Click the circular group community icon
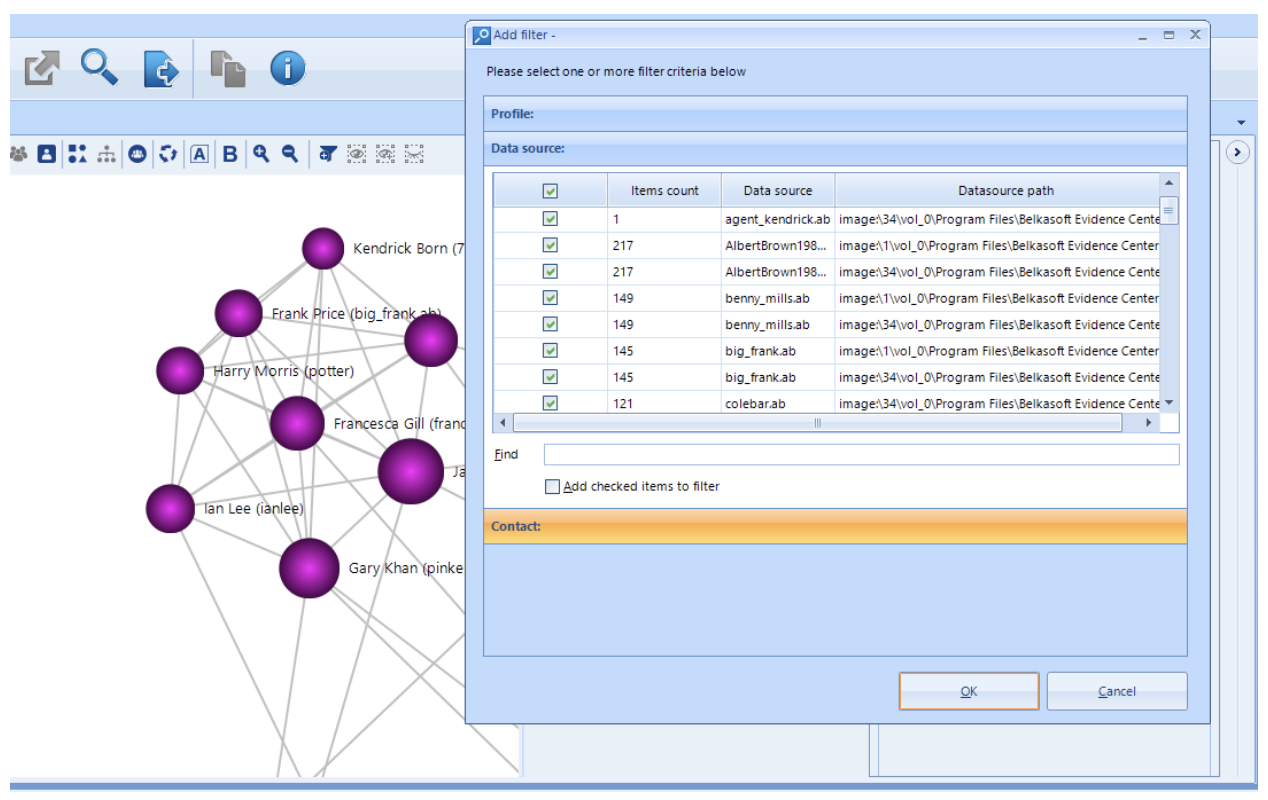 tap(138, 154)
